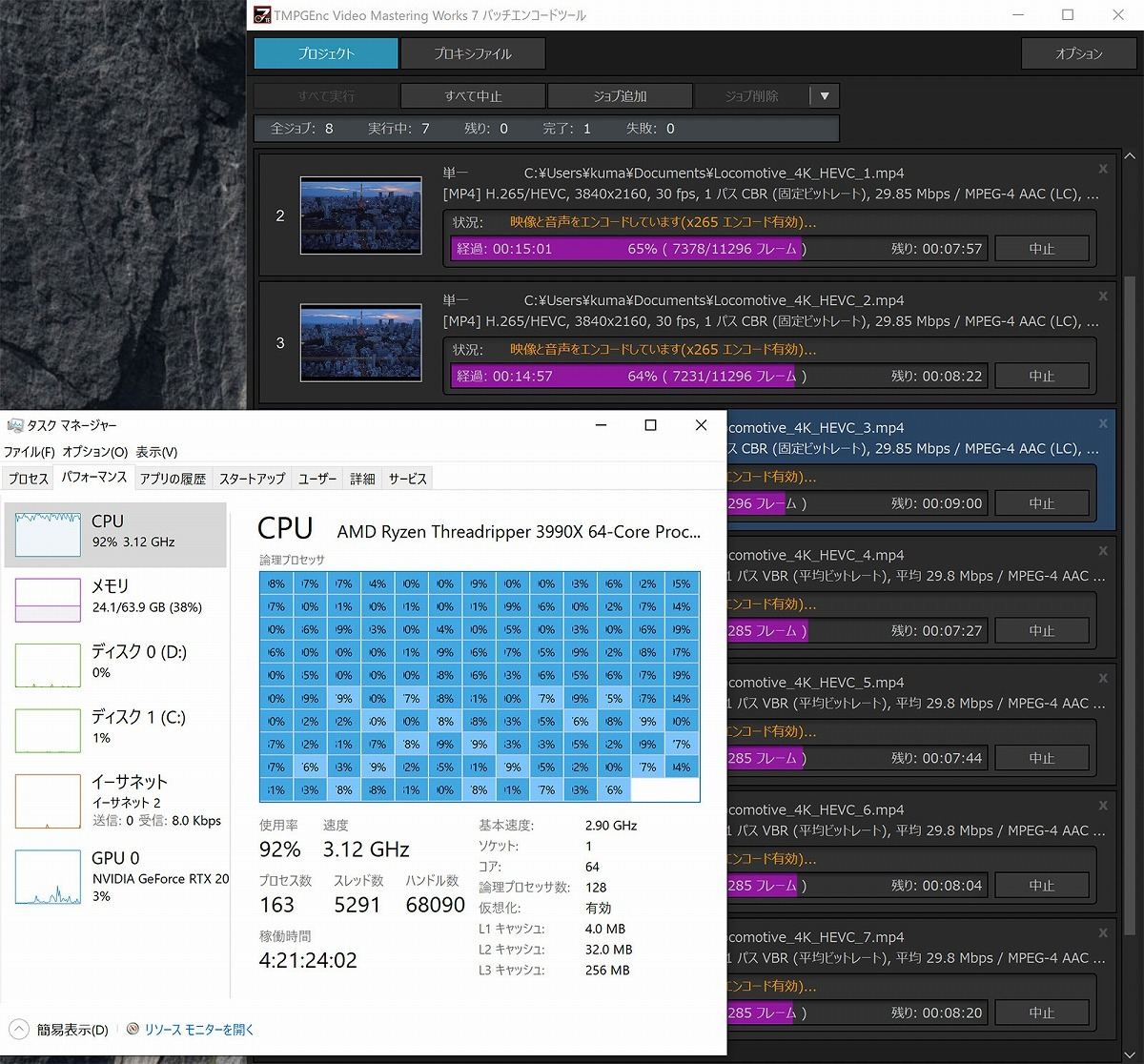Click the TMPGEnc app icon in title bar
Image resolution: width=1144 pixels, height=1064 pixels.
pos(262,15)
